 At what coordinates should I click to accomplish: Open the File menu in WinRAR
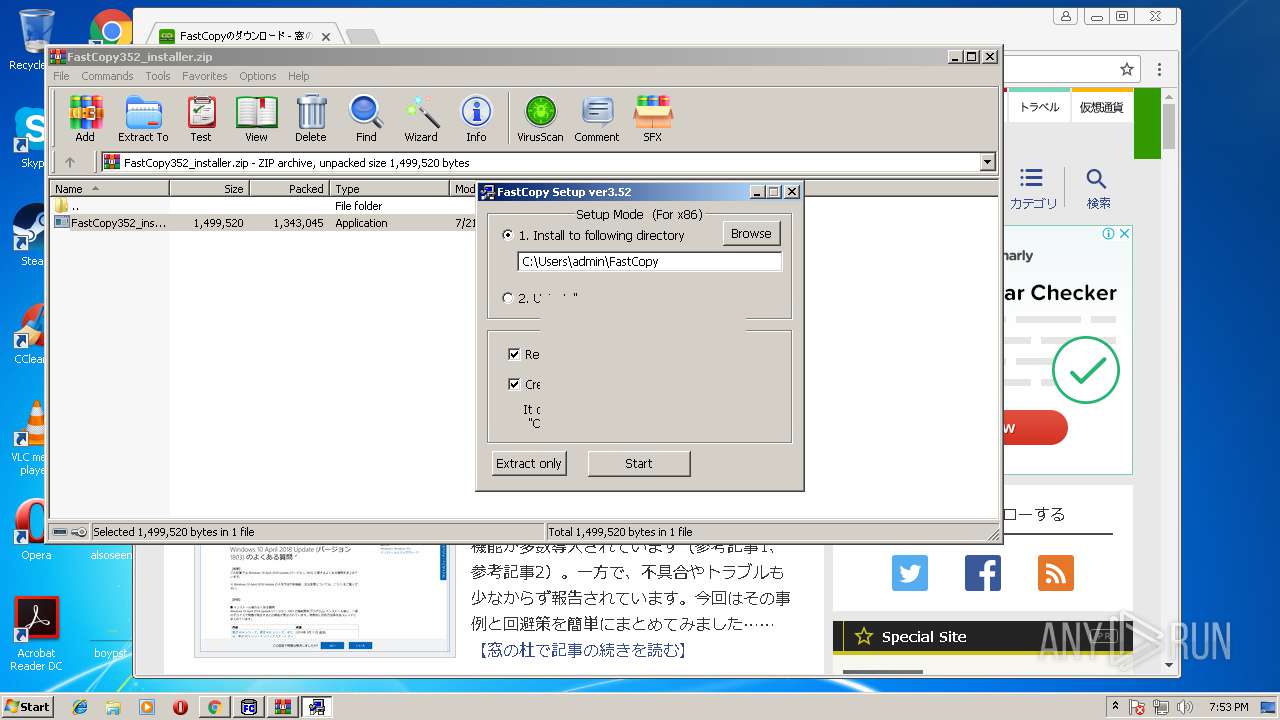click(x=61, y=76)
